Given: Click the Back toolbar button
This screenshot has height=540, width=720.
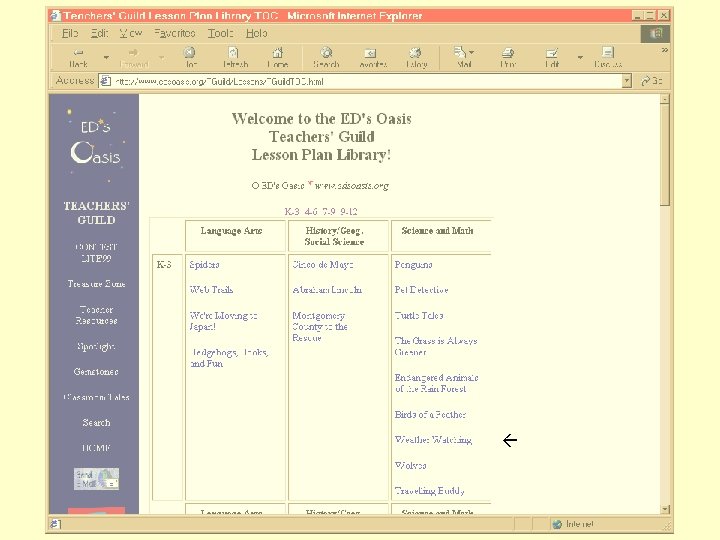Looking at the screenshot, I should click(x=78, y=57).
